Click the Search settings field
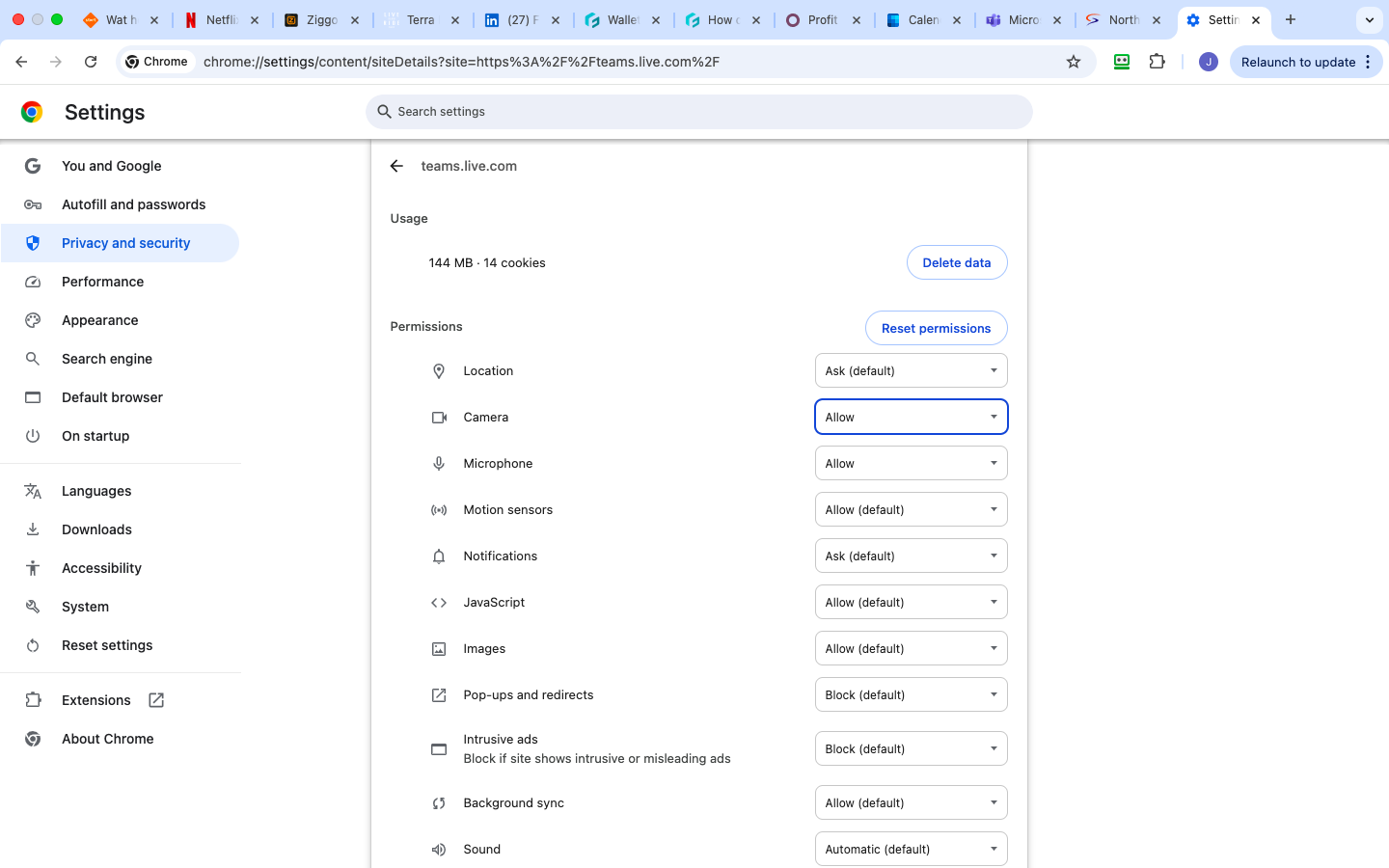The width and height of the screenshot is (1389, 868). [x=698, y=112]
